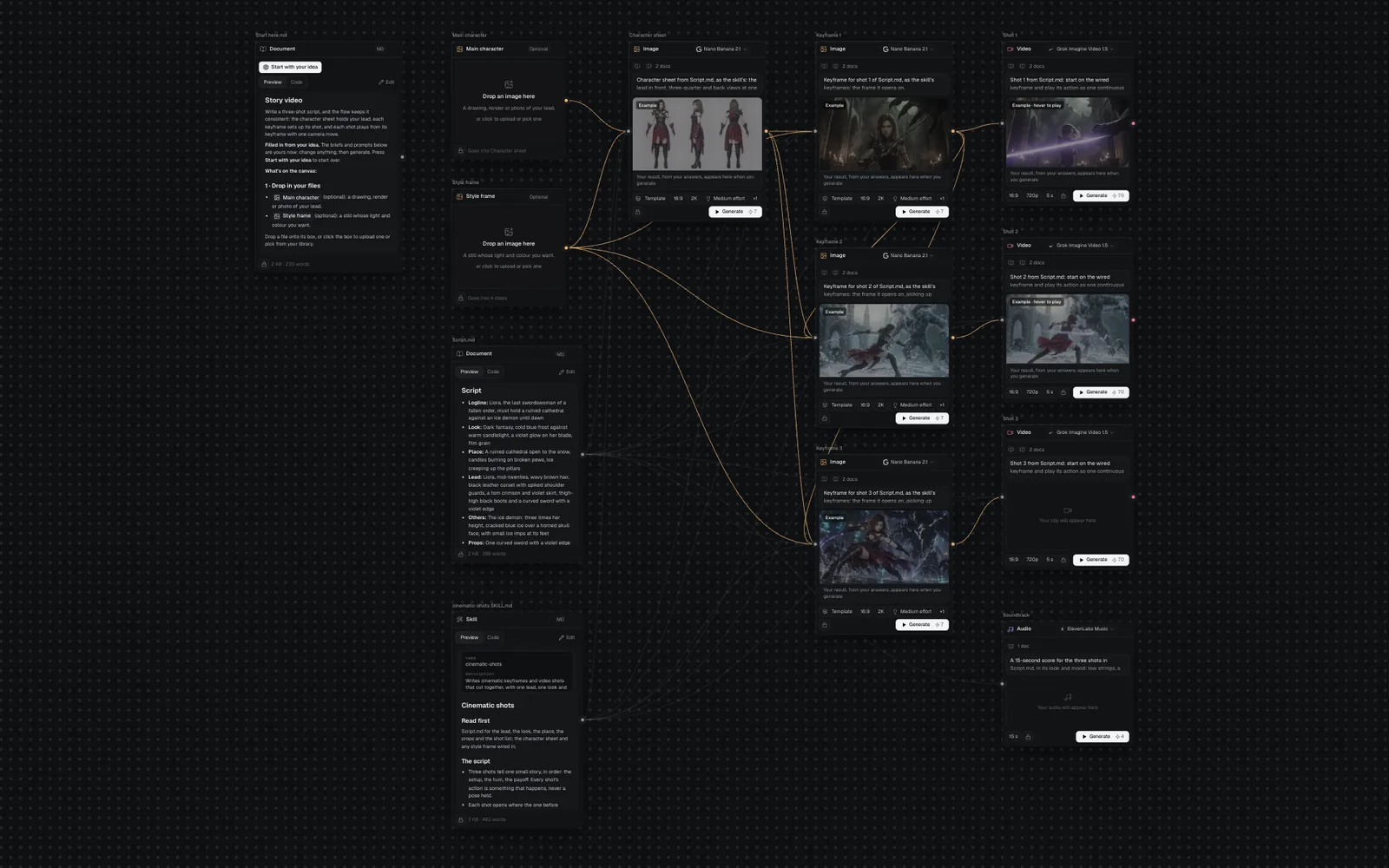Click the document icon in Script.md node header
Screen dimensions: 1389x868
pyautogui.click(x=460, y=354)
